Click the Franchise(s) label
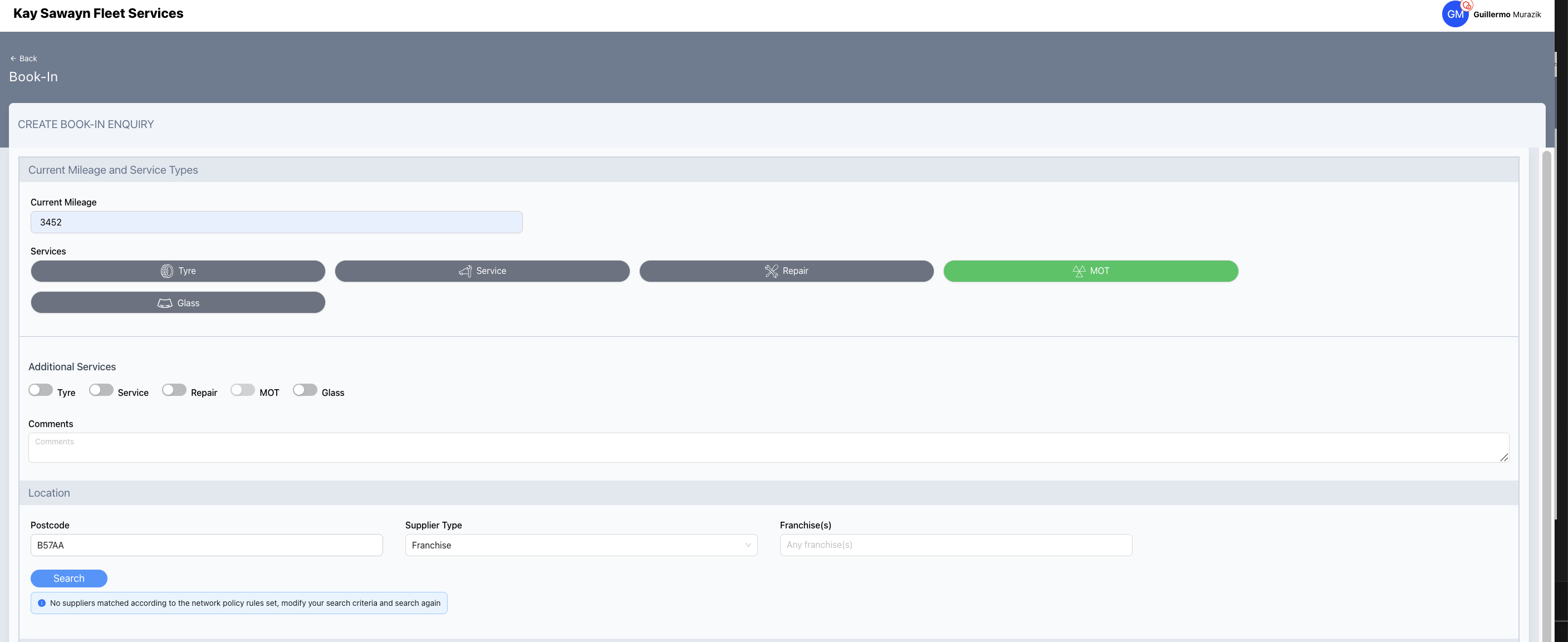The width and height of the screenshot is (1568, 642). click(805, 525)
